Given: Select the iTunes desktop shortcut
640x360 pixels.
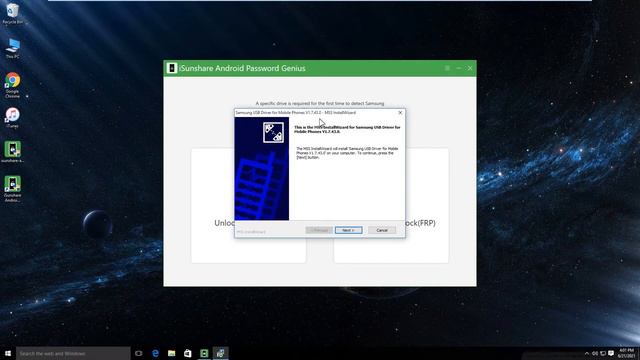Looking at the screenshot, I should click(x=12, y=118).
